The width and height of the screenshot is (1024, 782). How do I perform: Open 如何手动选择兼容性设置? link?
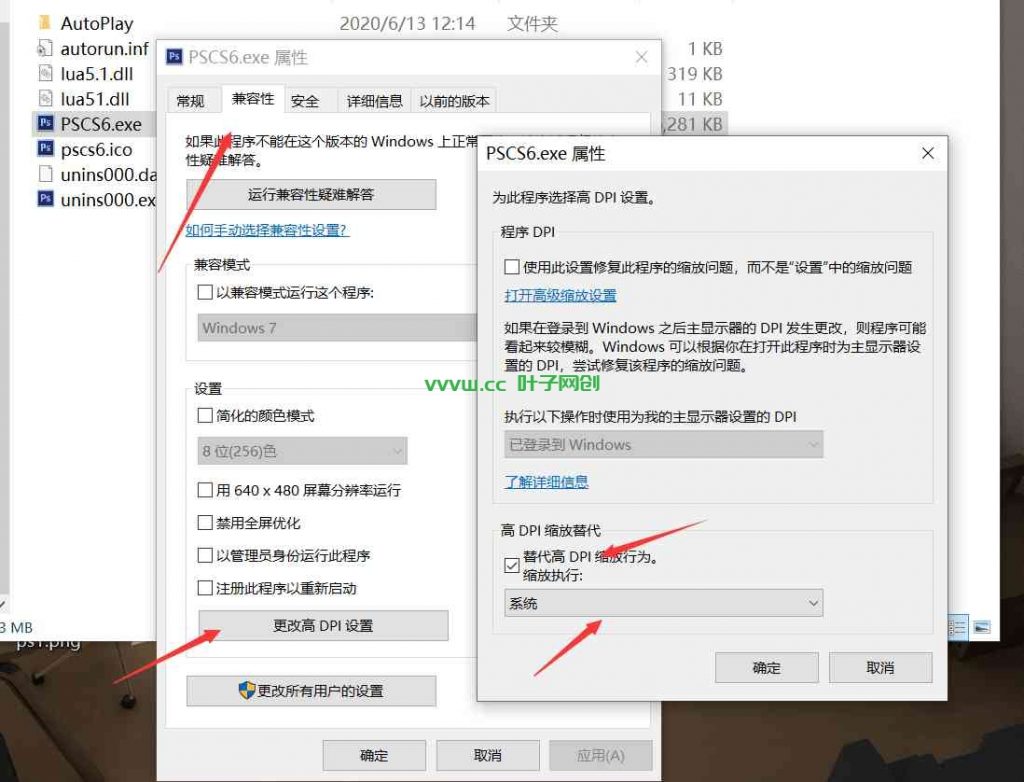[267, 230]
